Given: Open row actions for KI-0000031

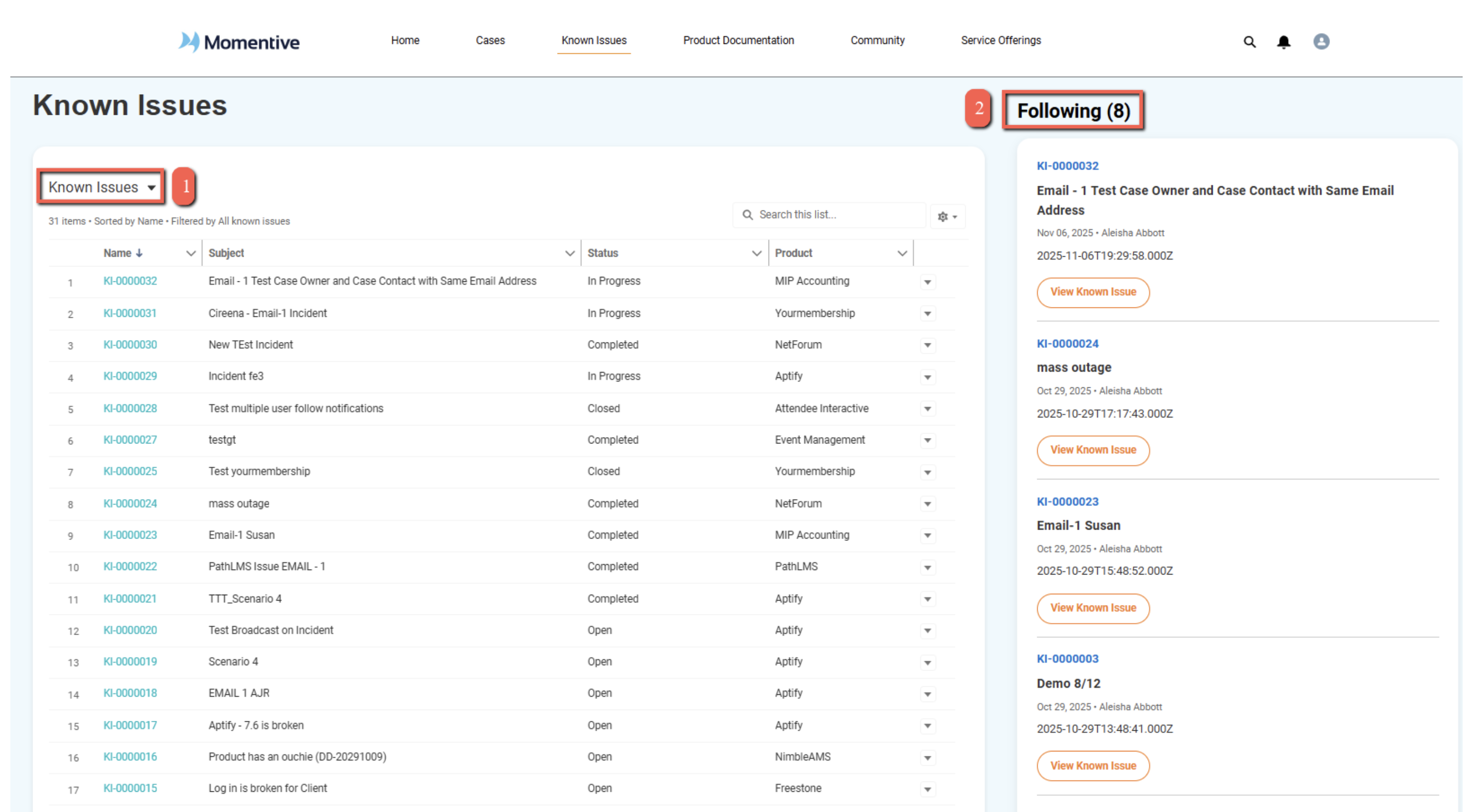Looking at the screenshot, I should 927,314.
